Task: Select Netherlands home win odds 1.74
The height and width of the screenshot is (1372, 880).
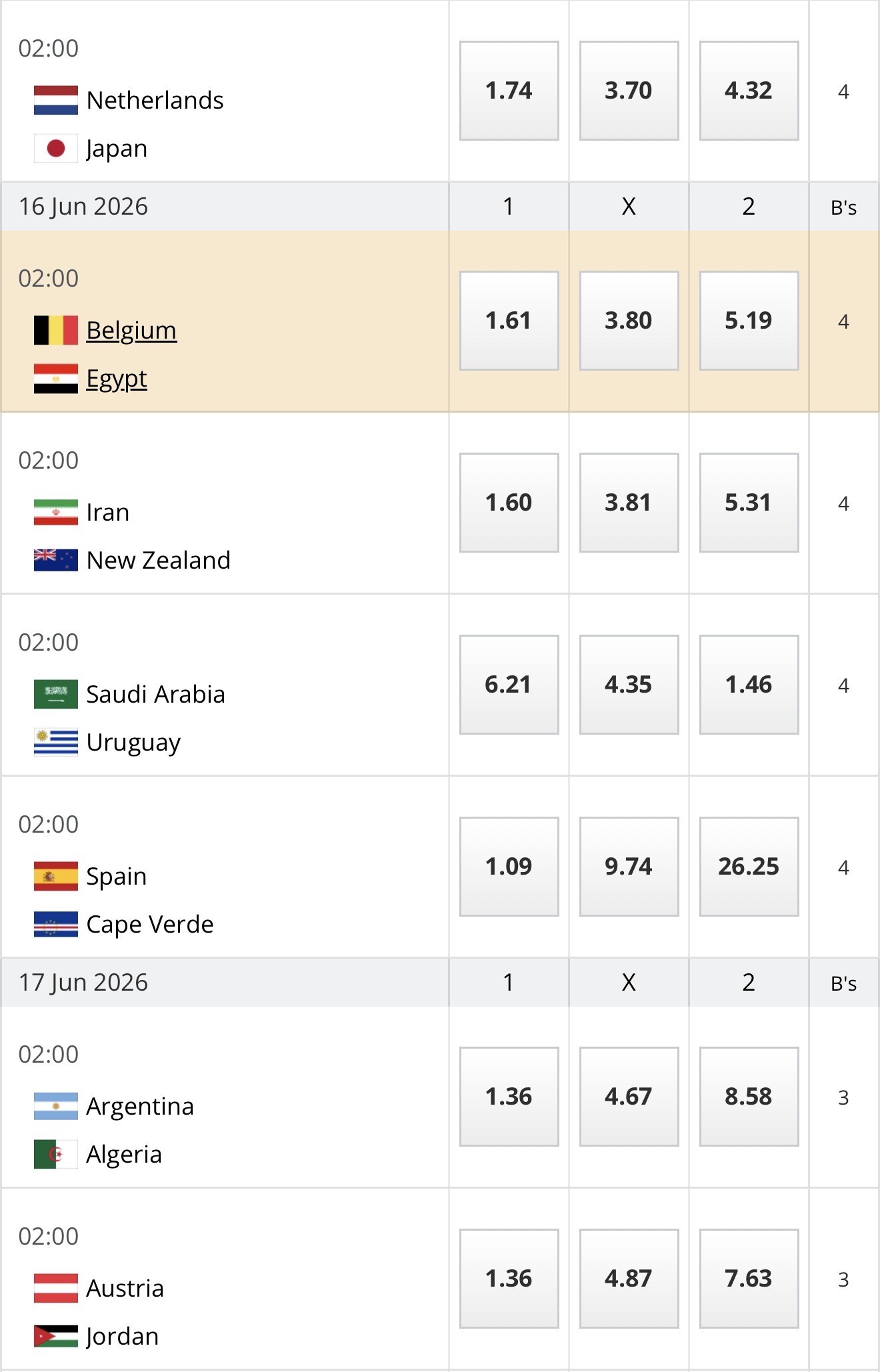Action: [509, 91]
